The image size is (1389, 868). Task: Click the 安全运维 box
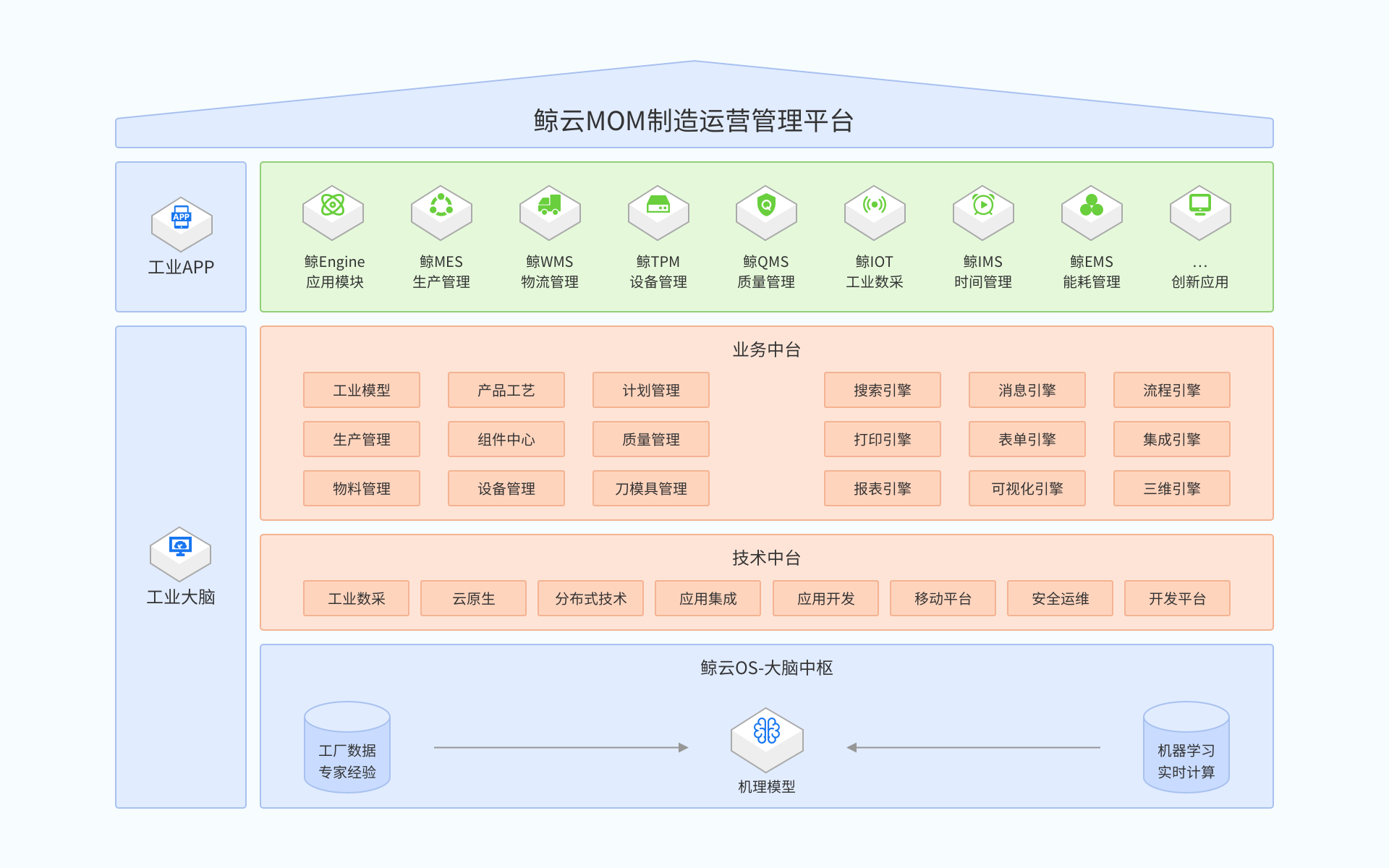click(1061, 598)
